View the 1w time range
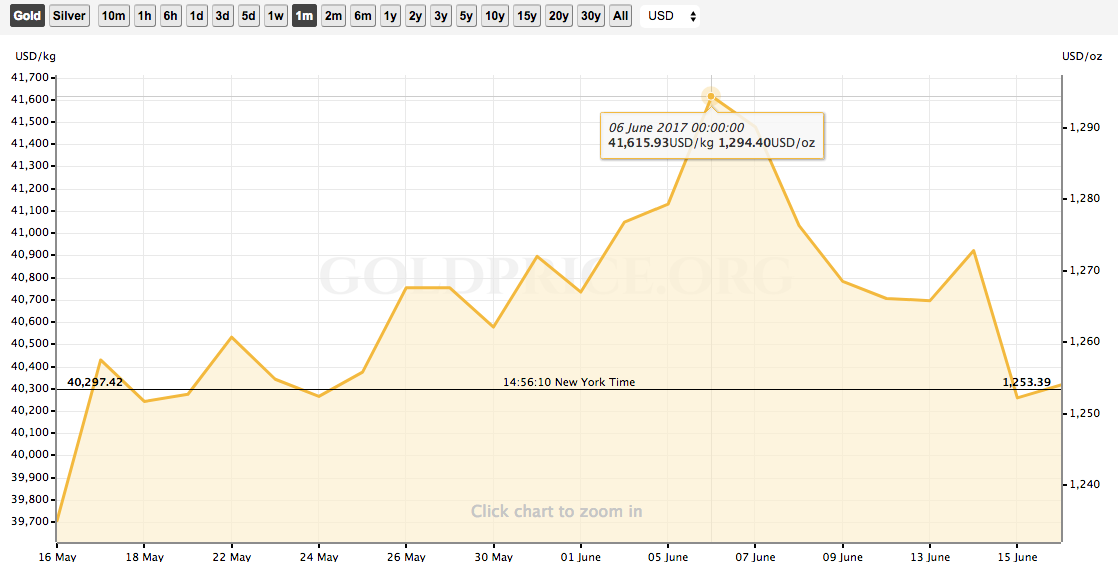The height and width of the screenshot is (583, 1118). (x=276, y=16)
